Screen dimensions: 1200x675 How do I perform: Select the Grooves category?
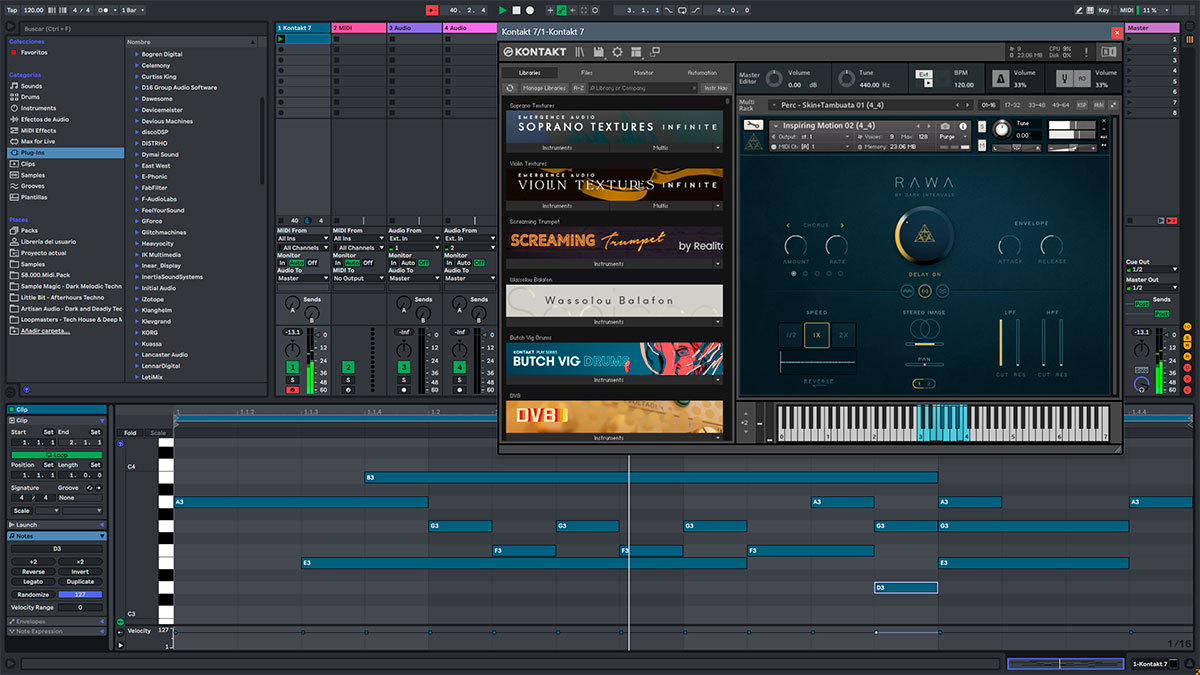tap(33, 186)
